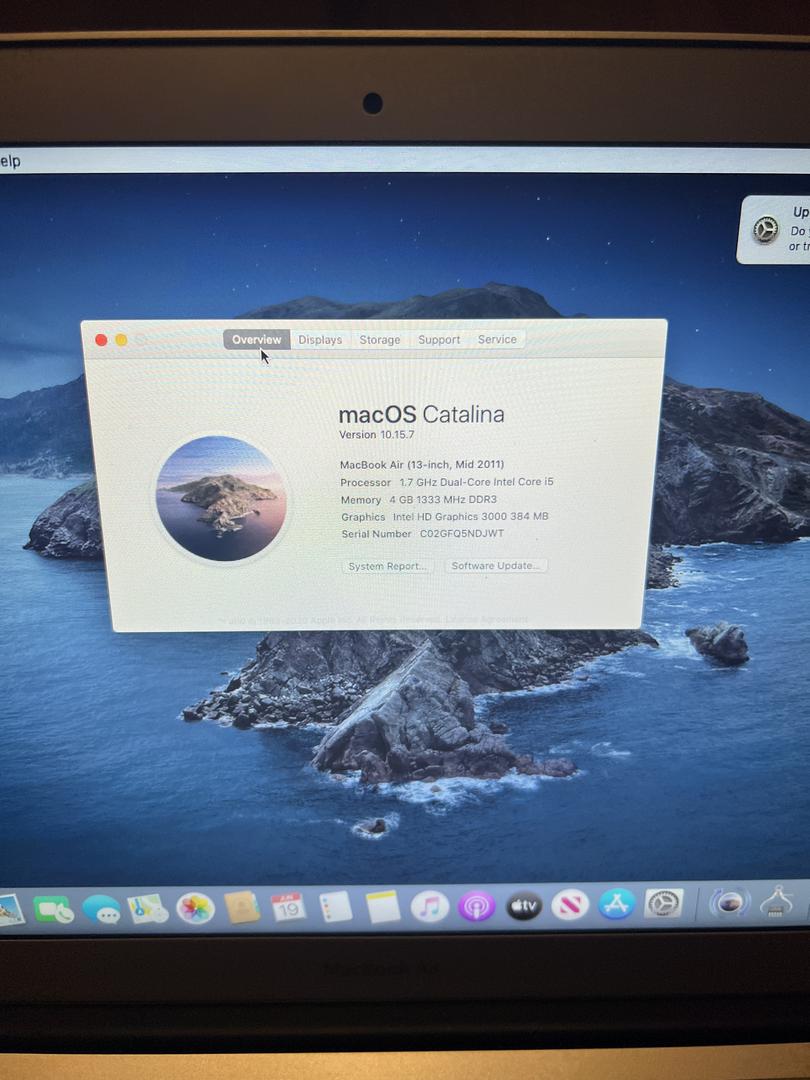Open the App Store from the Dock
This screenshot has width=810, height=1080.
616,904
